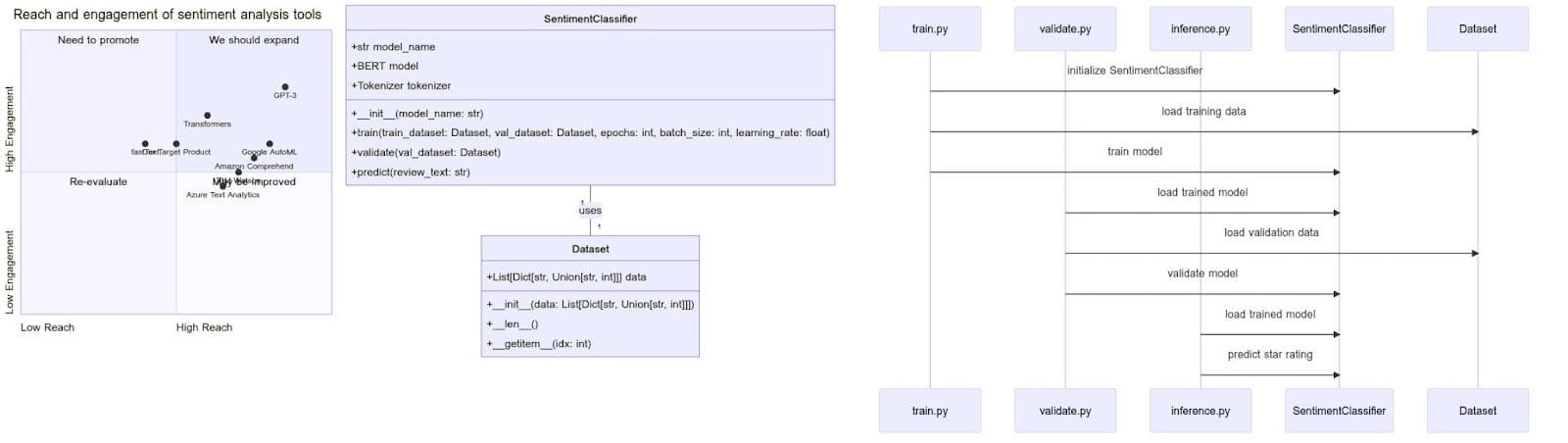Viewport: 1568px width, 443px height.
Task: Select the 'uses' relationship label
Action: [x=590, y=211]
